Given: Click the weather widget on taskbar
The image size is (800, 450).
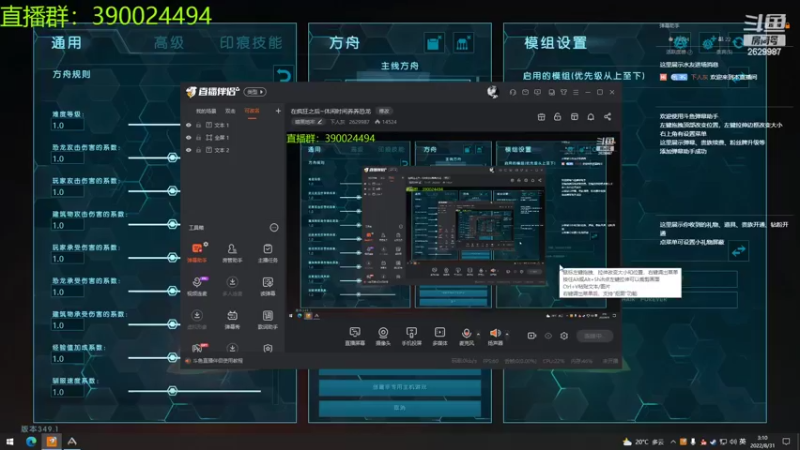Looking at the screenshot, I should point(643,442).
